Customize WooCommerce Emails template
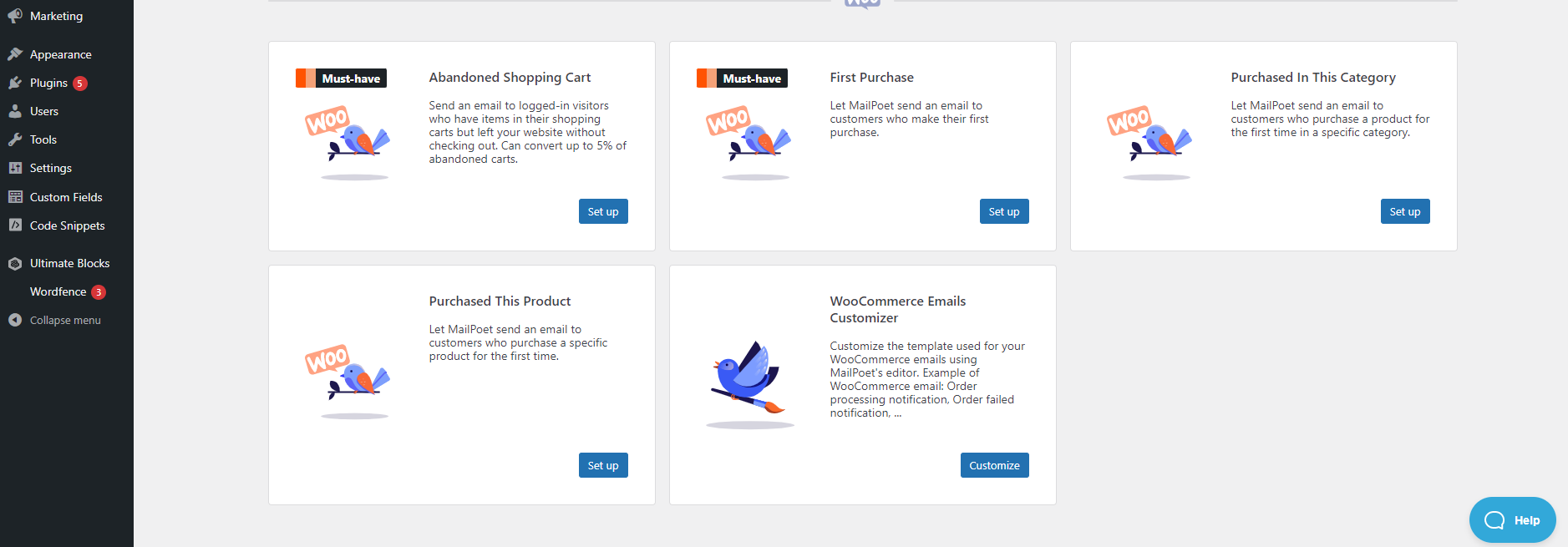The image size is (1568, 547). pyautogui.click(x=994, y=465)
